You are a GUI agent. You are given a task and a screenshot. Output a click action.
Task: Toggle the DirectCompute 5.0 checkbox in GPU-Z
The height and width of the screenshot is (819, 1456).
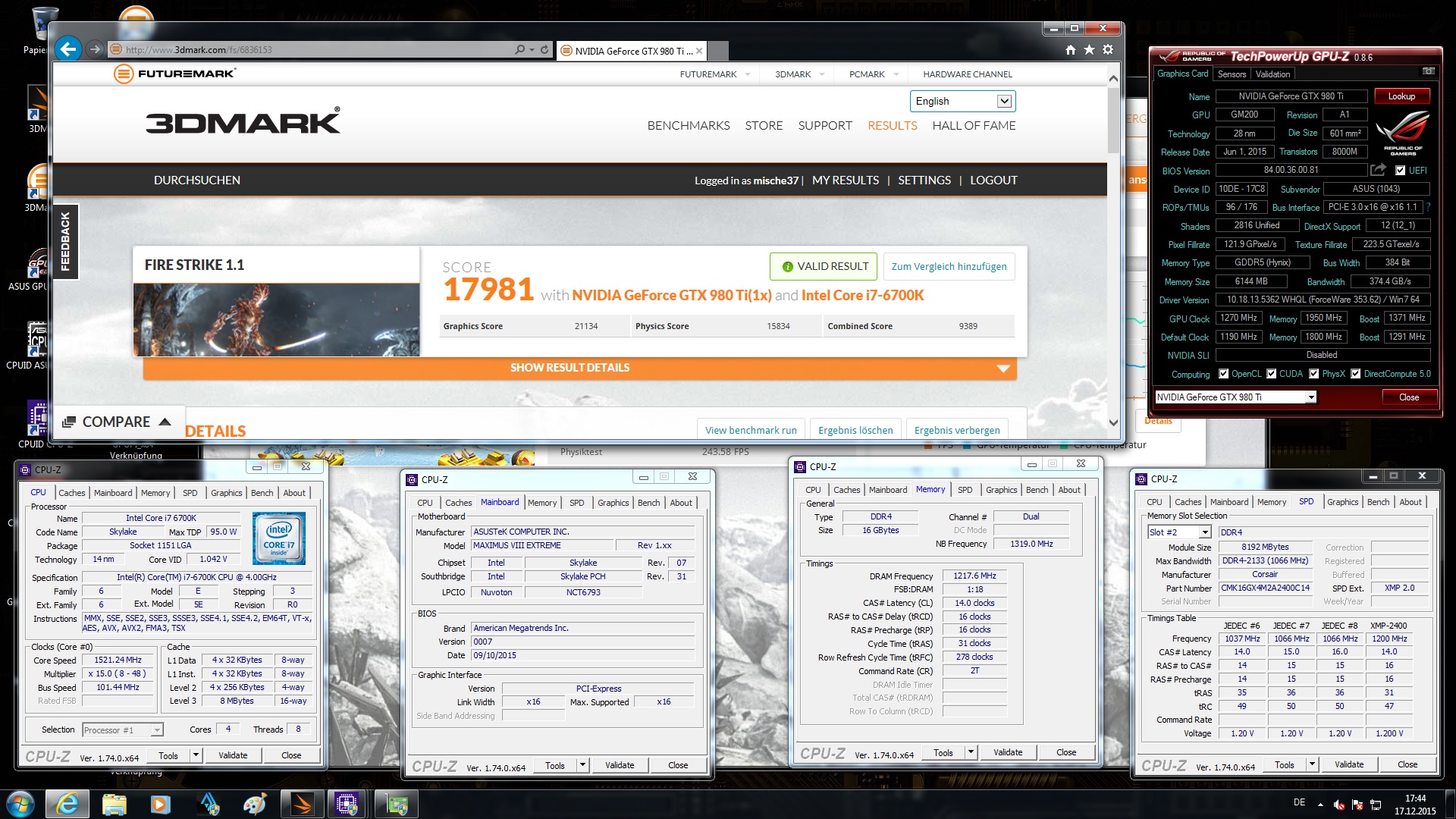point(1355,374)
